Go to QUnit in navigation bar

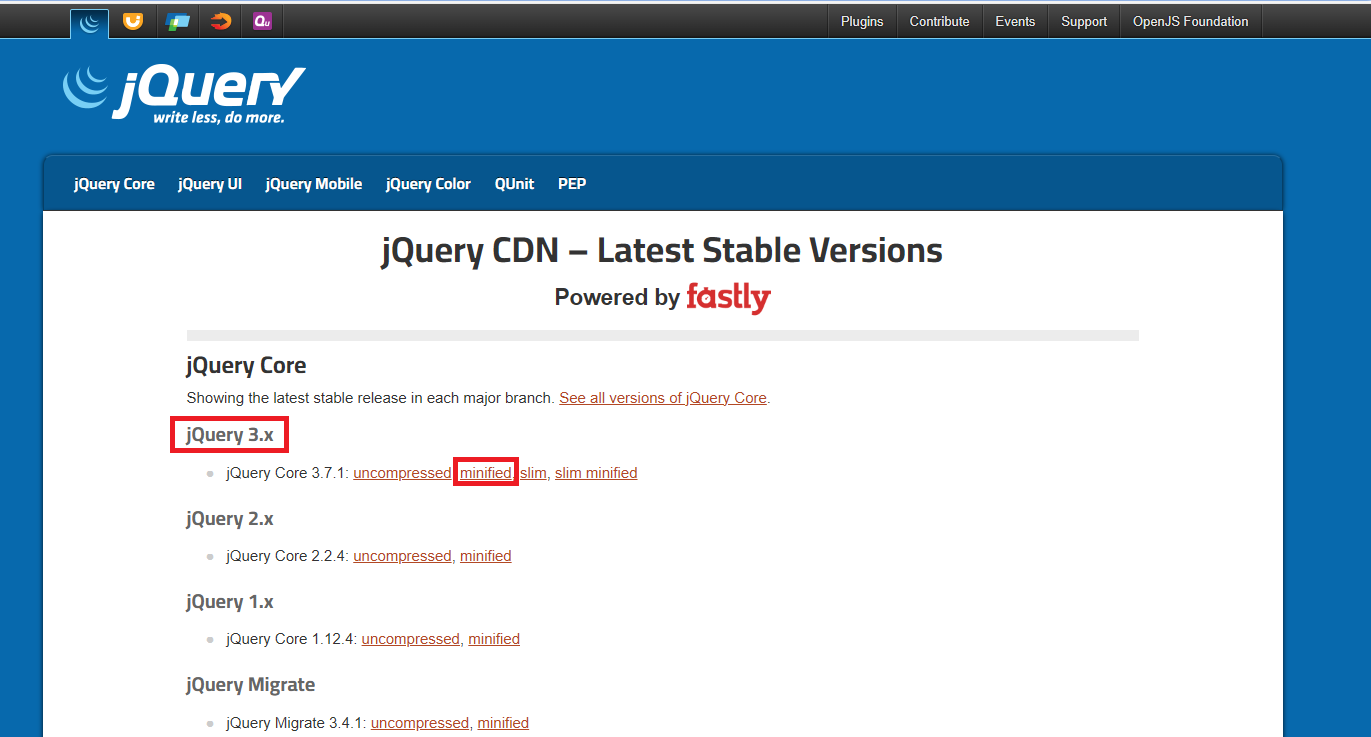[x=514, y=184]
